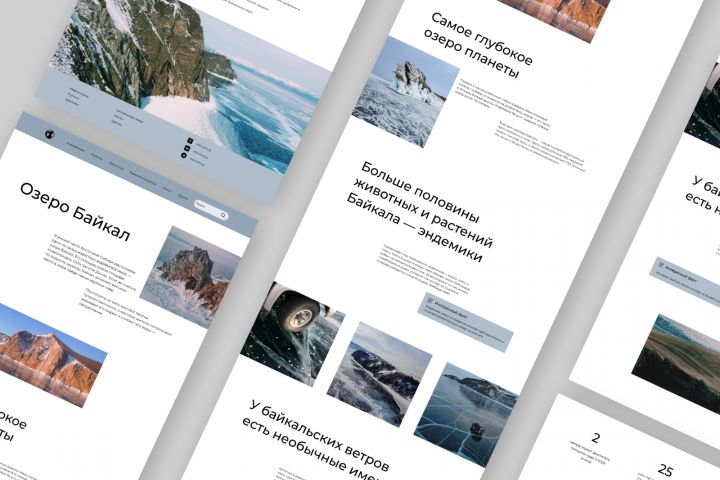The height and width of the screenshot is (480, 720).
Task: Open the Instagram social icon in the footer
Action: pyautogui.click(x=190, y=141)
